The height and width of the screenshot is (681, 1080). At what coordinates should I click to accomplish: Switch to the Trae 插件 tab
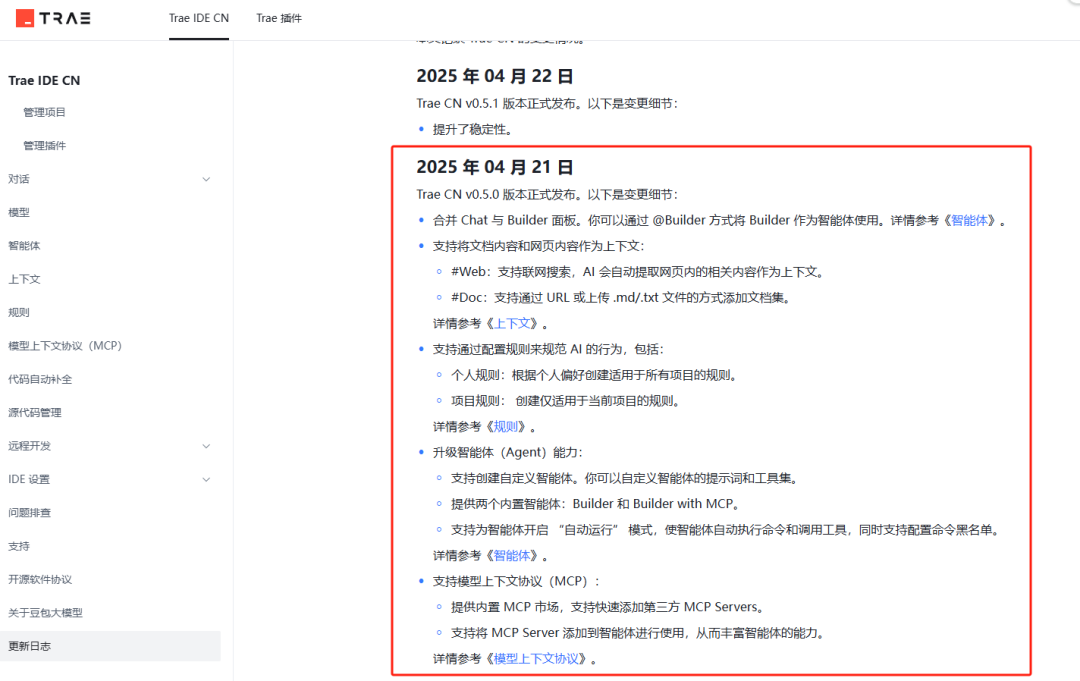click(x=279, y=18)
